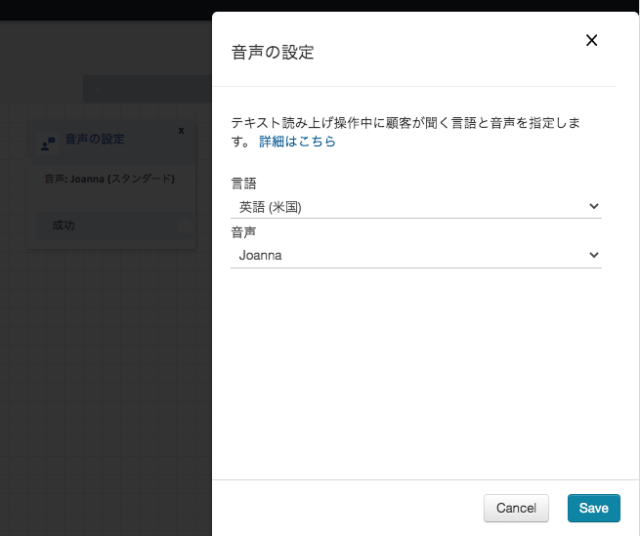Click the 音声: Joanna (スタンダード) block text
640x536 pixels.
coord(109,179)
